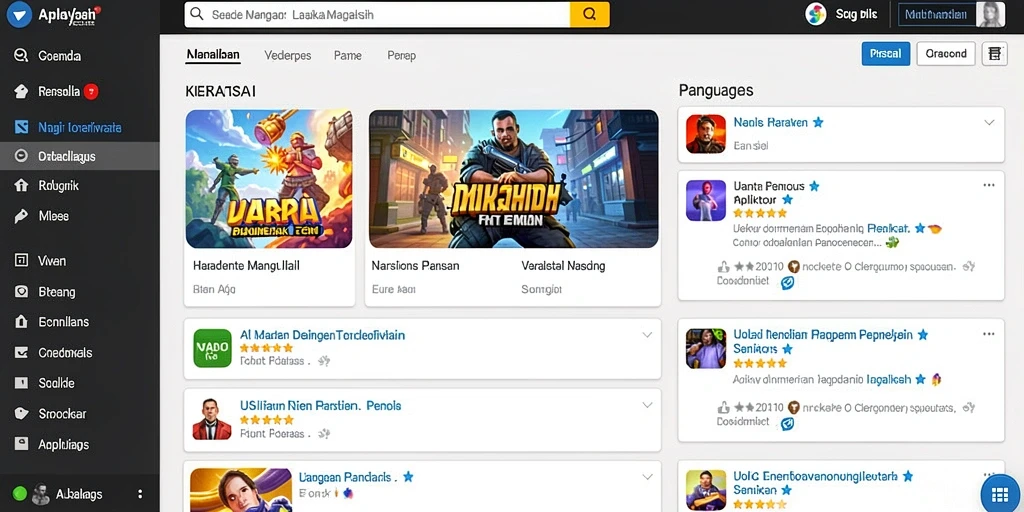Screen dimensions: 1024x512
Task: Switch to the Pame tab
Action: point(347,56)
